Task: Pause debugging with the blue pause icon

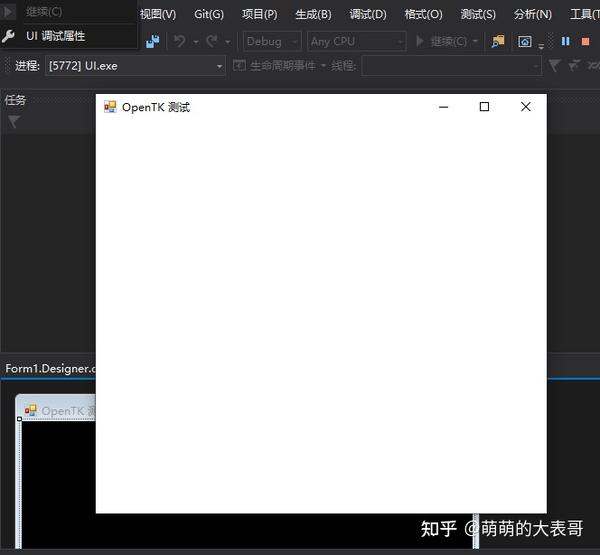Action: (x=566, y=41)
